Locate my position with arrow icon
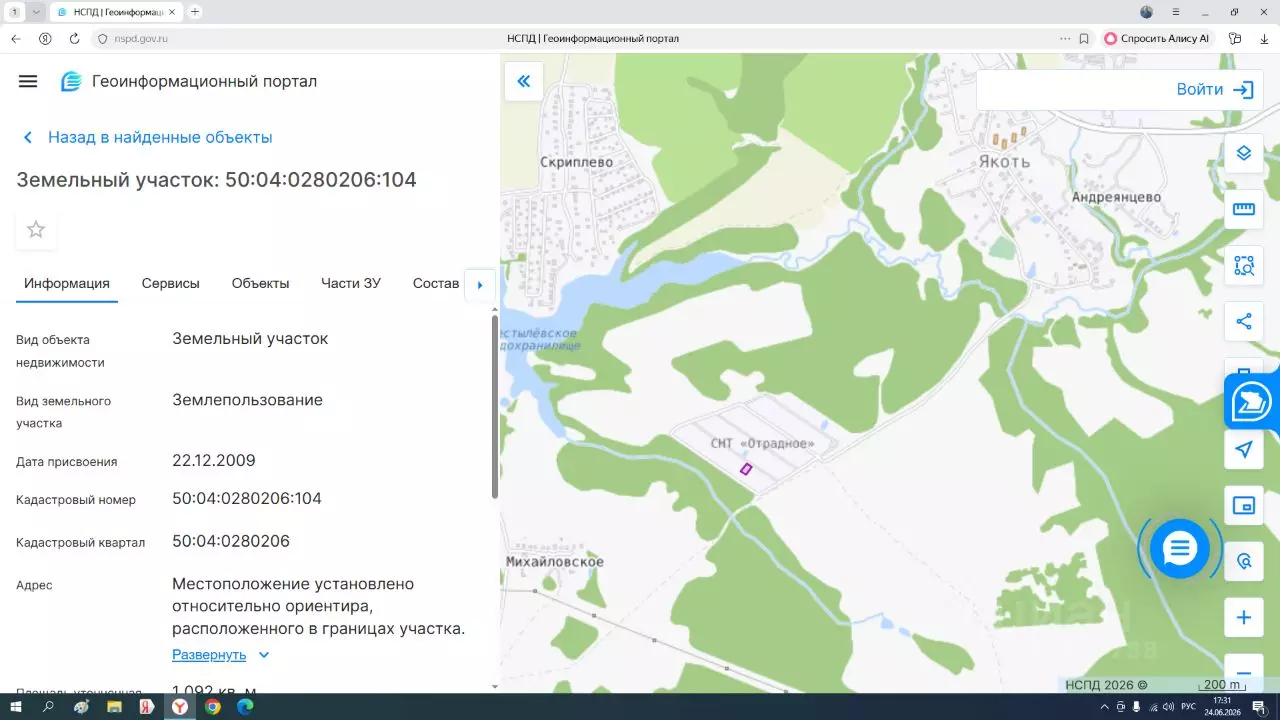This screenshot has height=720, width=1280. point(1244,449)
